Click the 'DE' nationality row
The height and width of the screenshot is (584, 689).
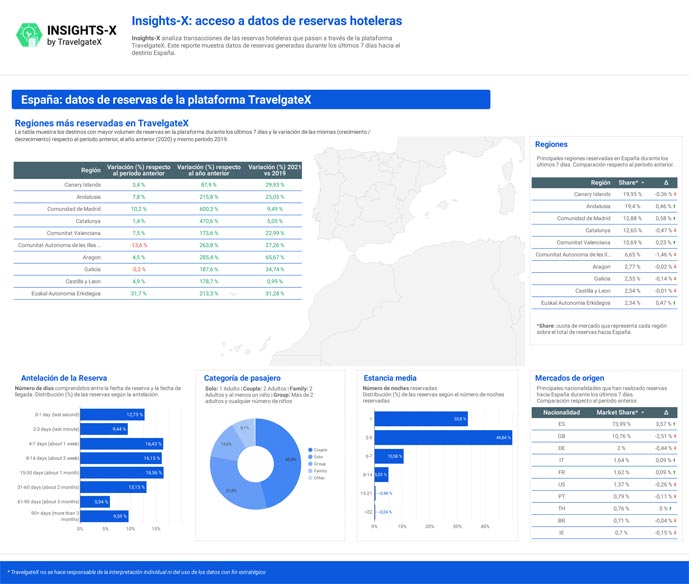604,448
